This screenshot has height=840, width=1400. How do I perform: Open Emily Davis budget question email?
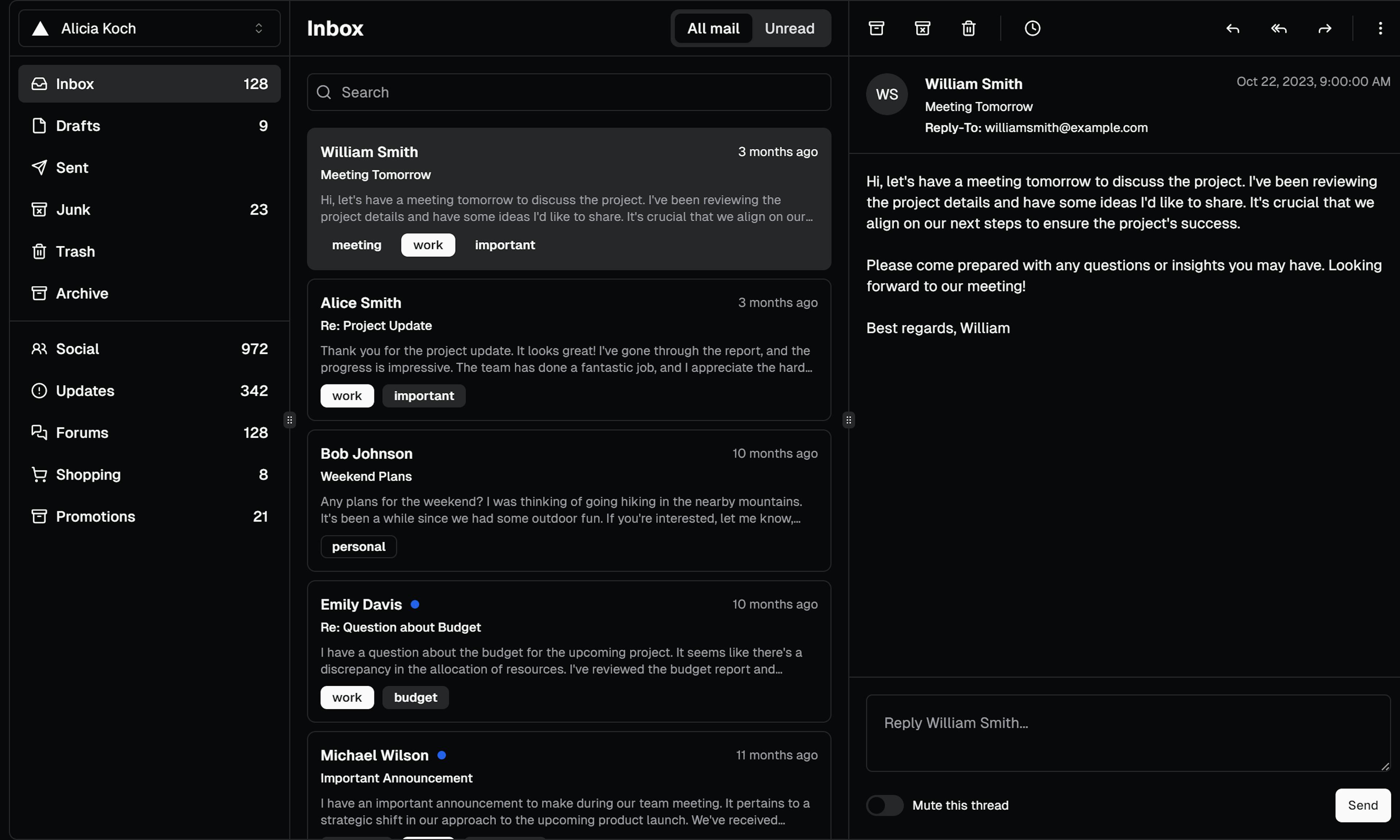[569, 651]
